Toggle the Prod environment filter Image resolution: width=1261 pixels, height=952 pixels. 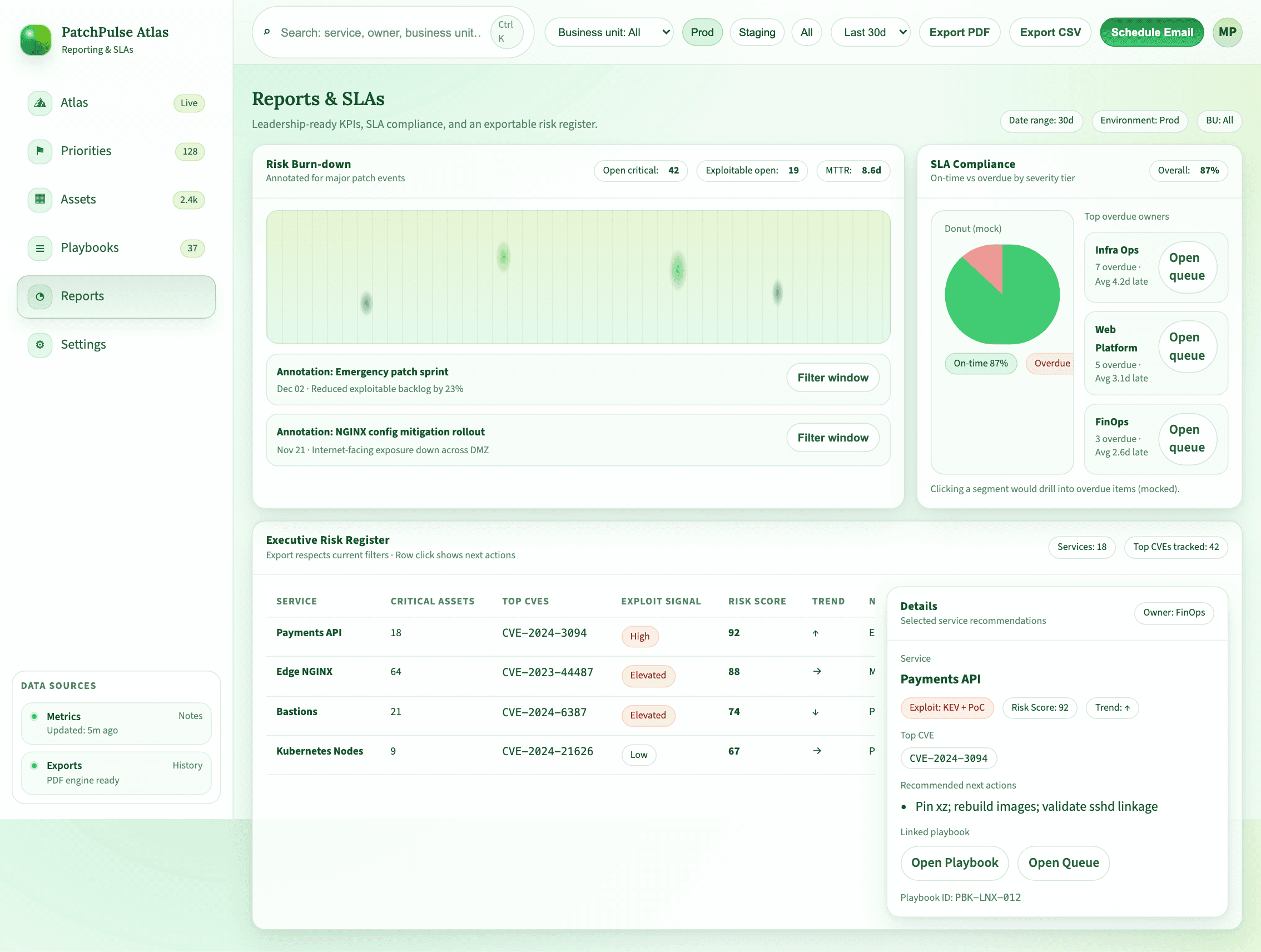point(702,32)
